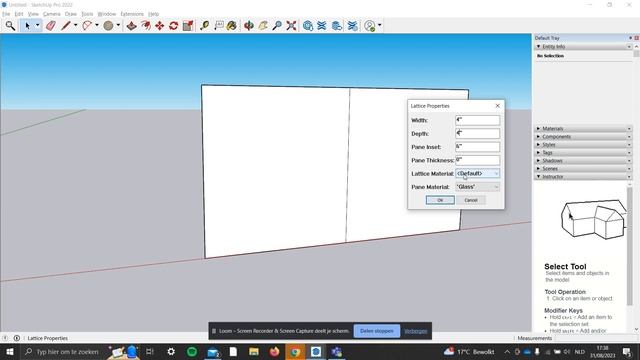Open the Camera menu
This screenshot has height=360, width=640.
[x=51, y=14]
